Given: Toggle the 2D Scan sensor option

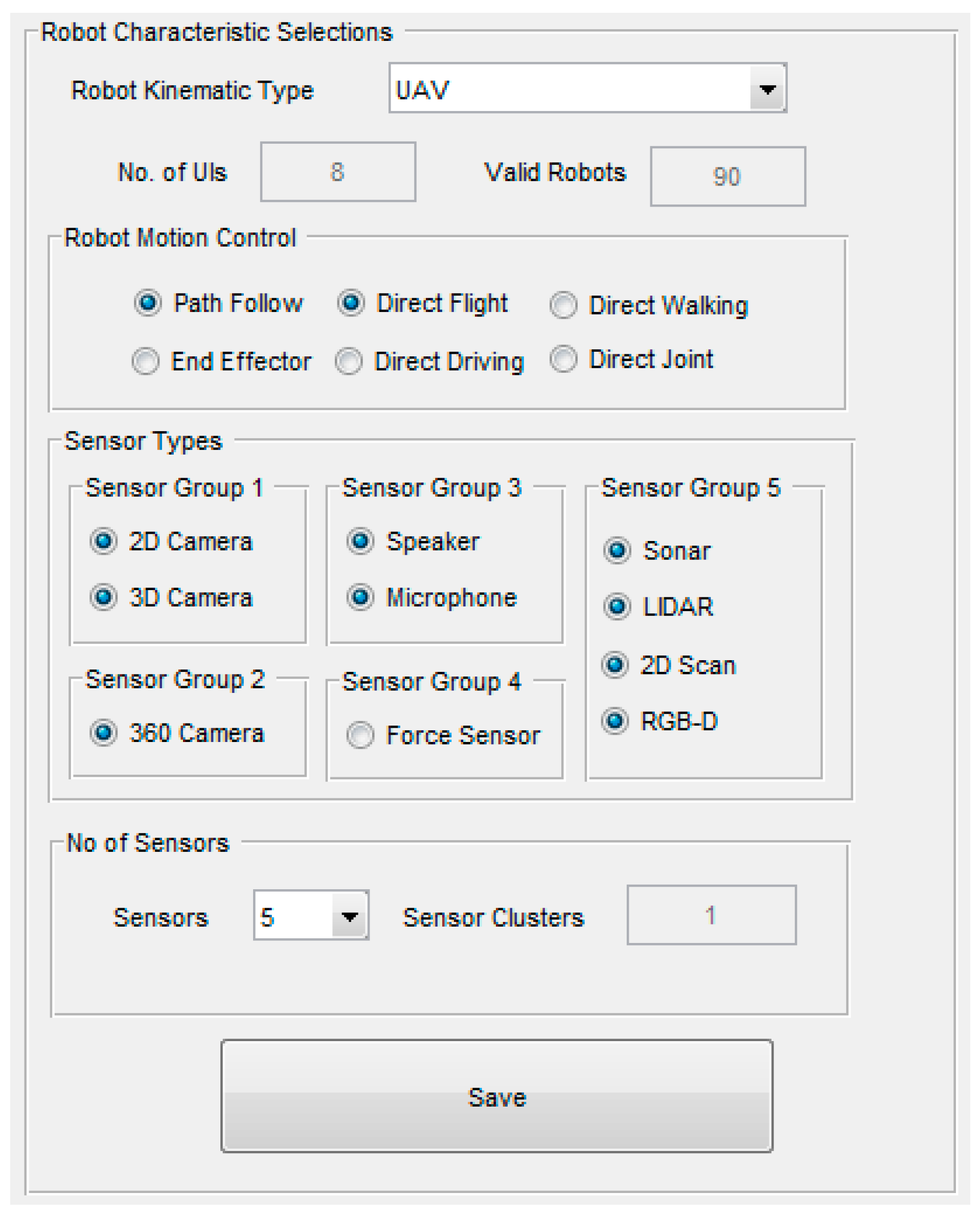Looking at the screenshot, I should click(615, 665).
